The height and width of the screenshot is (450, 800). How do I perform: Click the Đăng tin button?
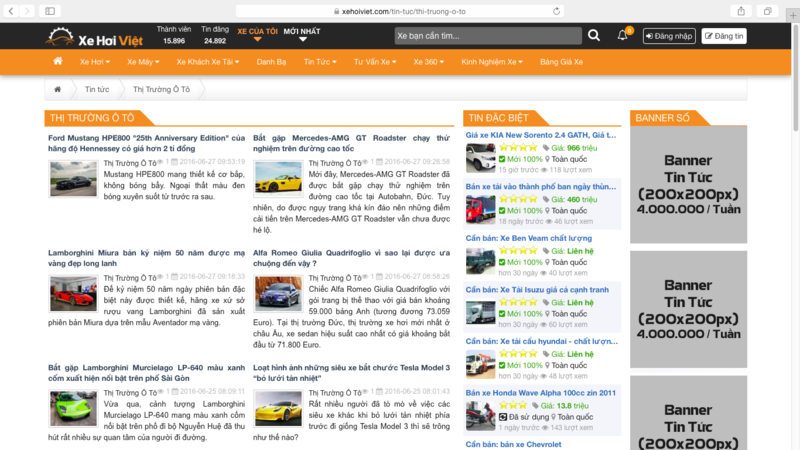coord(723,36)
